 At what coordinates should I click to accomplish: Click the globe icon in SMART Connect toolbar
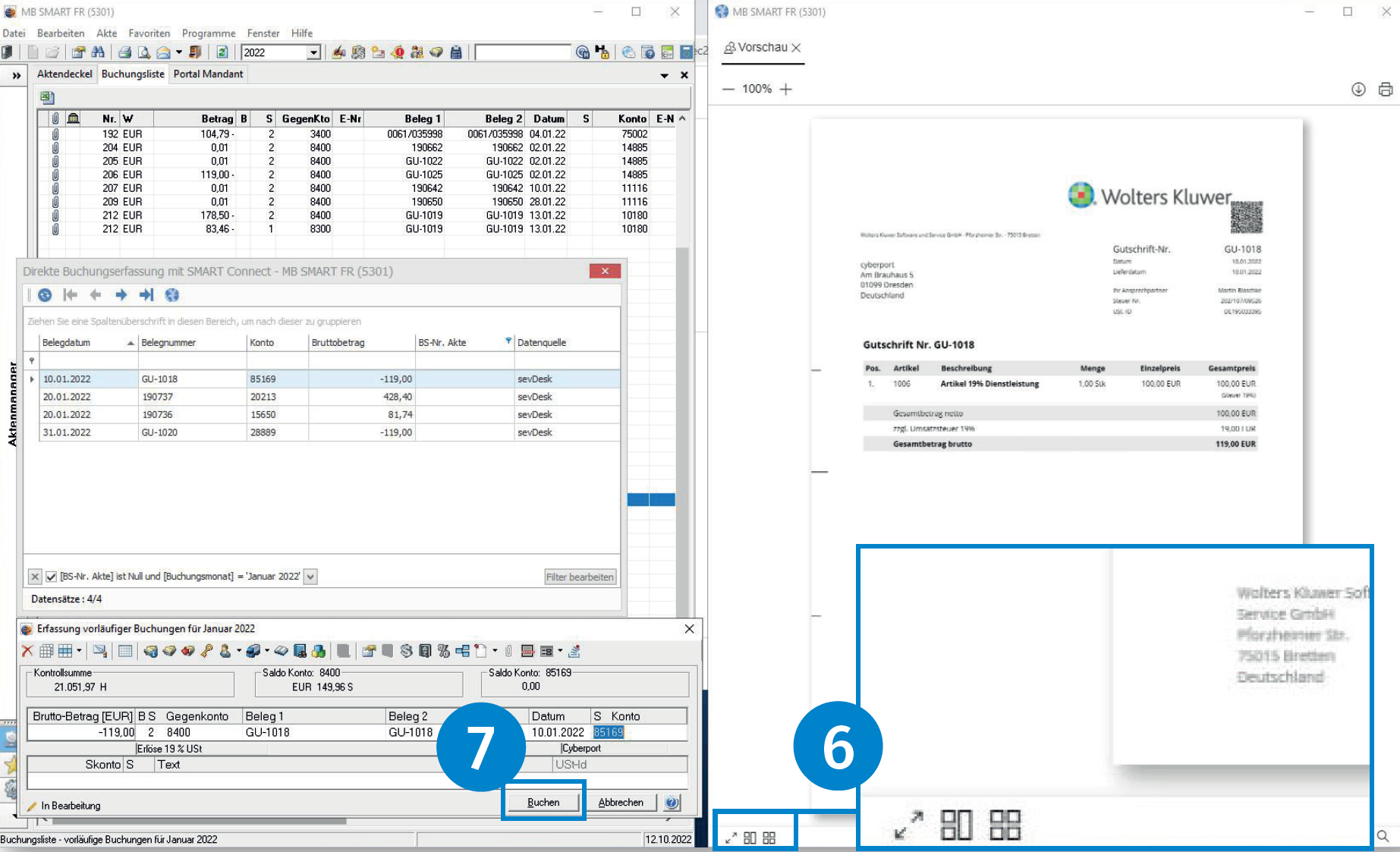[x=172, y=295]
